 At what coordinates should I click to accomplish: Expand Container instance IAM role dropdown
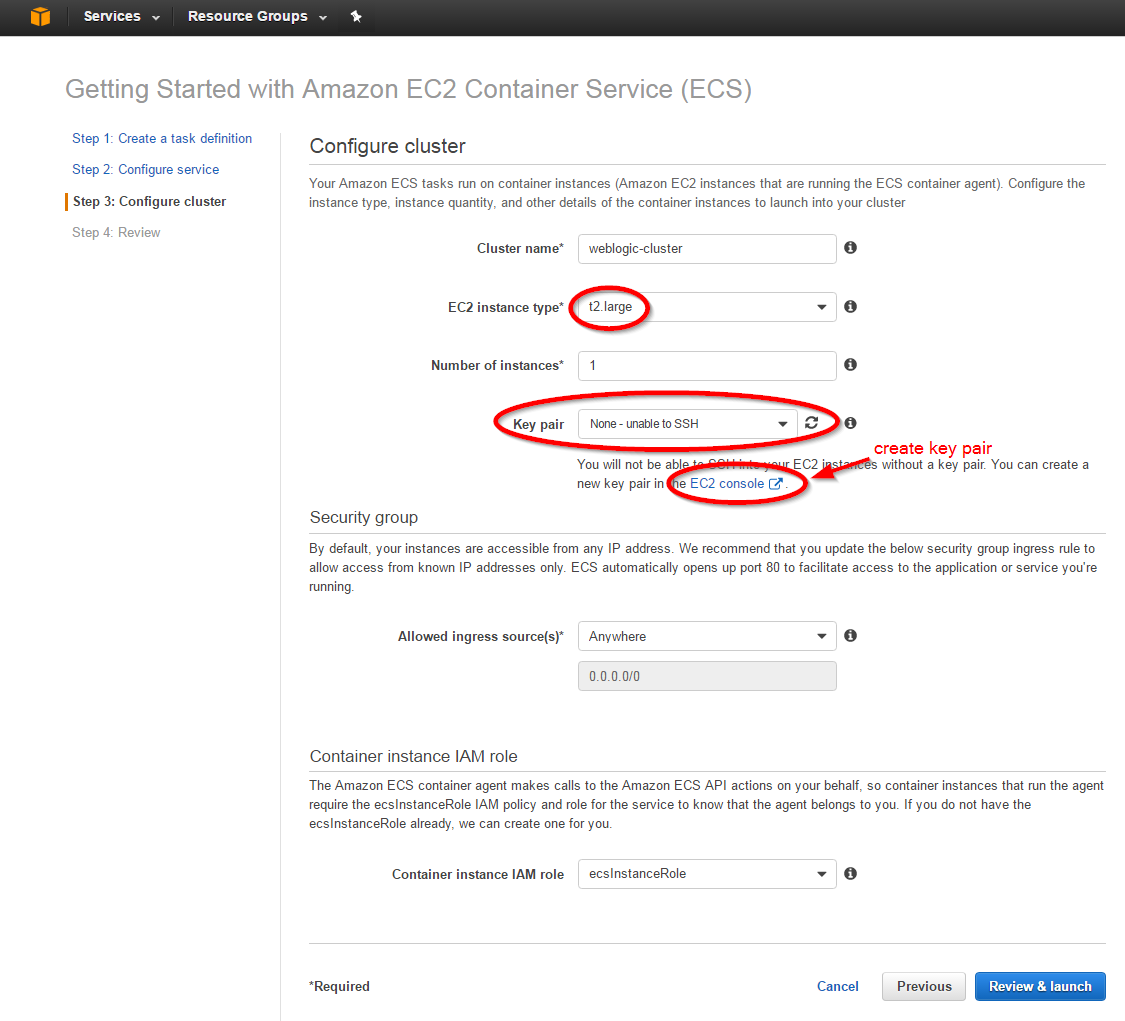[x=707, y=873]
